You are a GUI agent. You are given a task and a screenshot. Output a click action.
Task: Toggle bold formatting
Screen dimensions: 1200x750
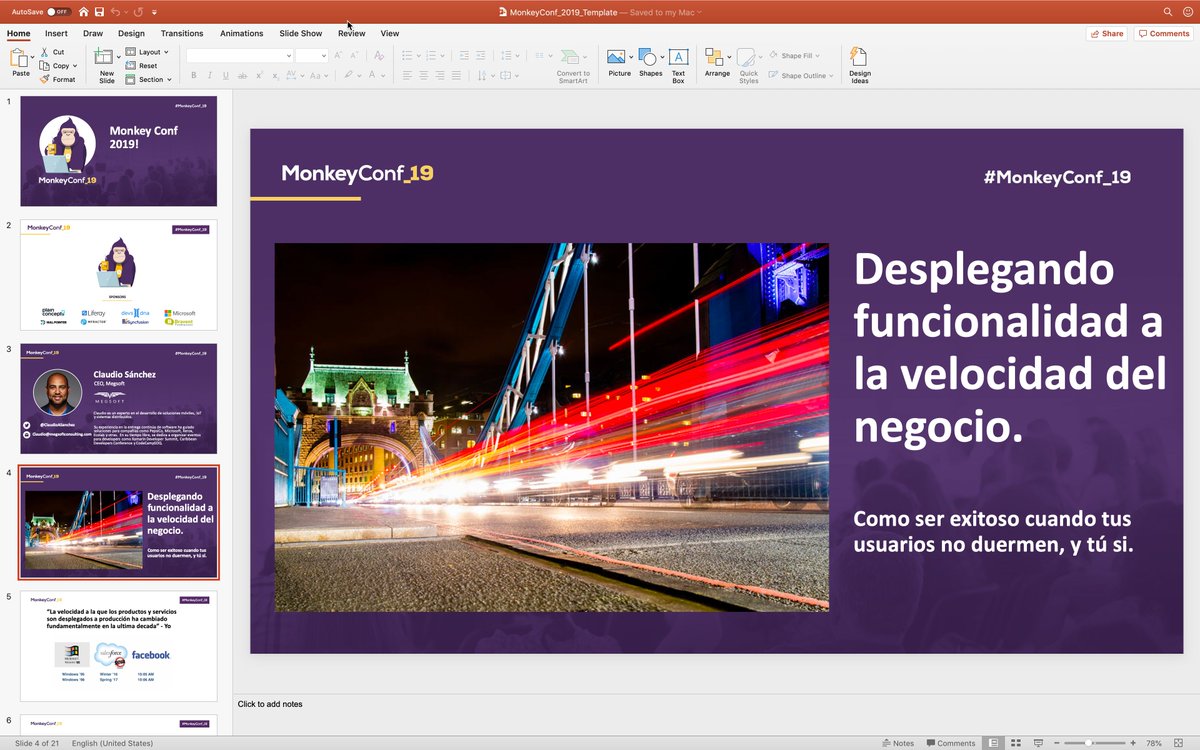[x=194, y=75]
